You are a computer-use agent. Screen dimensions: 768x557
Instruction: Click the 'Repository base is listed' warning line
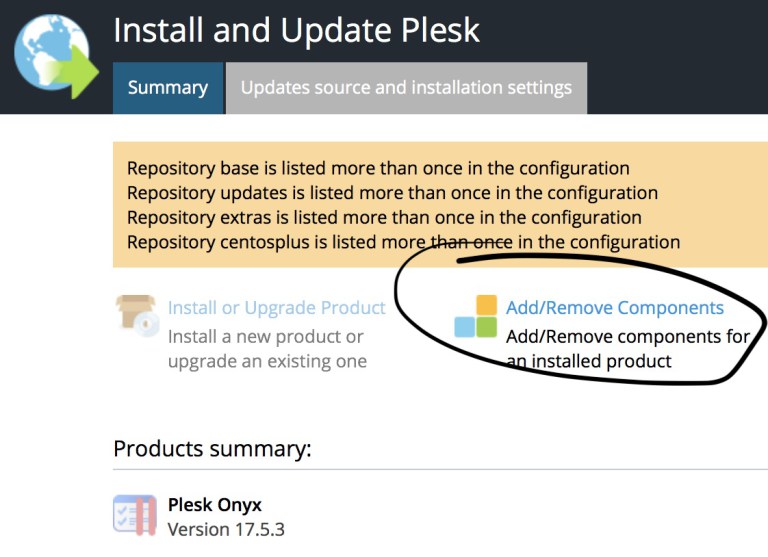(x=378, y=169)
